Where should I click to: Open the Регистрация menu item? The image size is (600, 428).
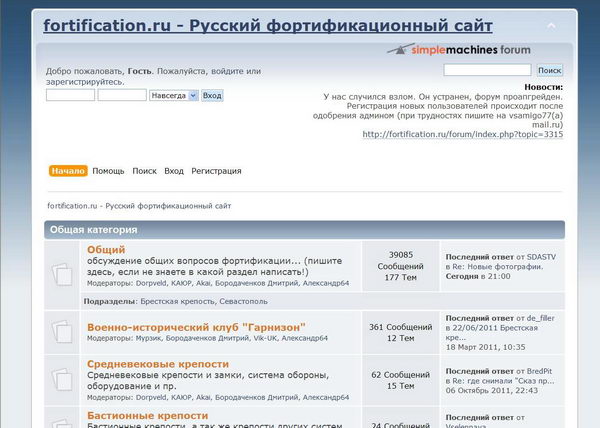click(x=216, y=171)
